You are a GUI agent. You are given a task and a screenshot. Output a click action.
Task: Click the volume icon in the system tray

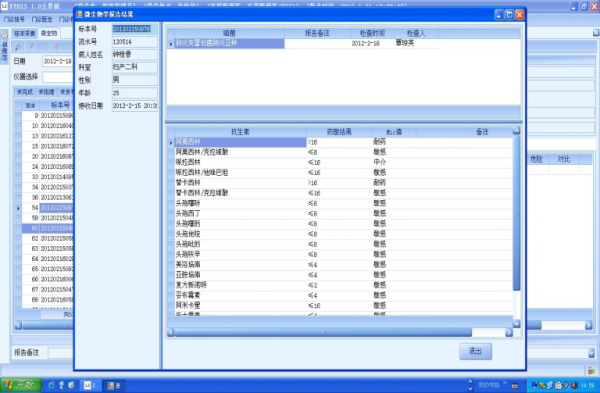coord(574,385)
